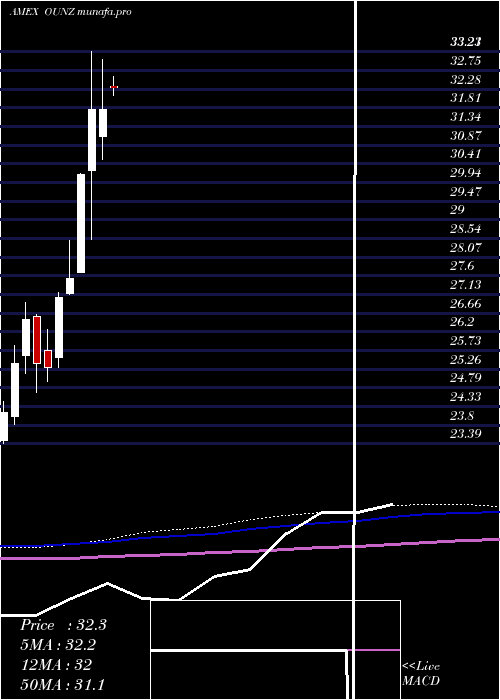Screen dimensions: 500x700
Task: Click the AMEX OUNZ munafa.pro title text
Action: [x=71, y=12]
